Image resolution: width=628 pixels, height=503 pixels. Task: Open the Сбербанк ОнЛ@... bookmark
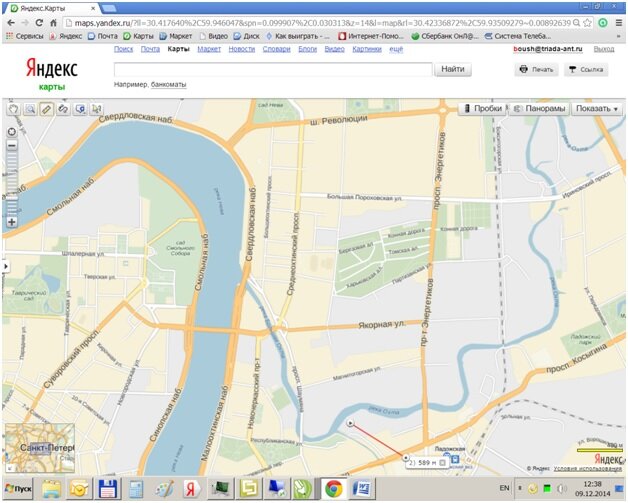[x=445, y=36]
